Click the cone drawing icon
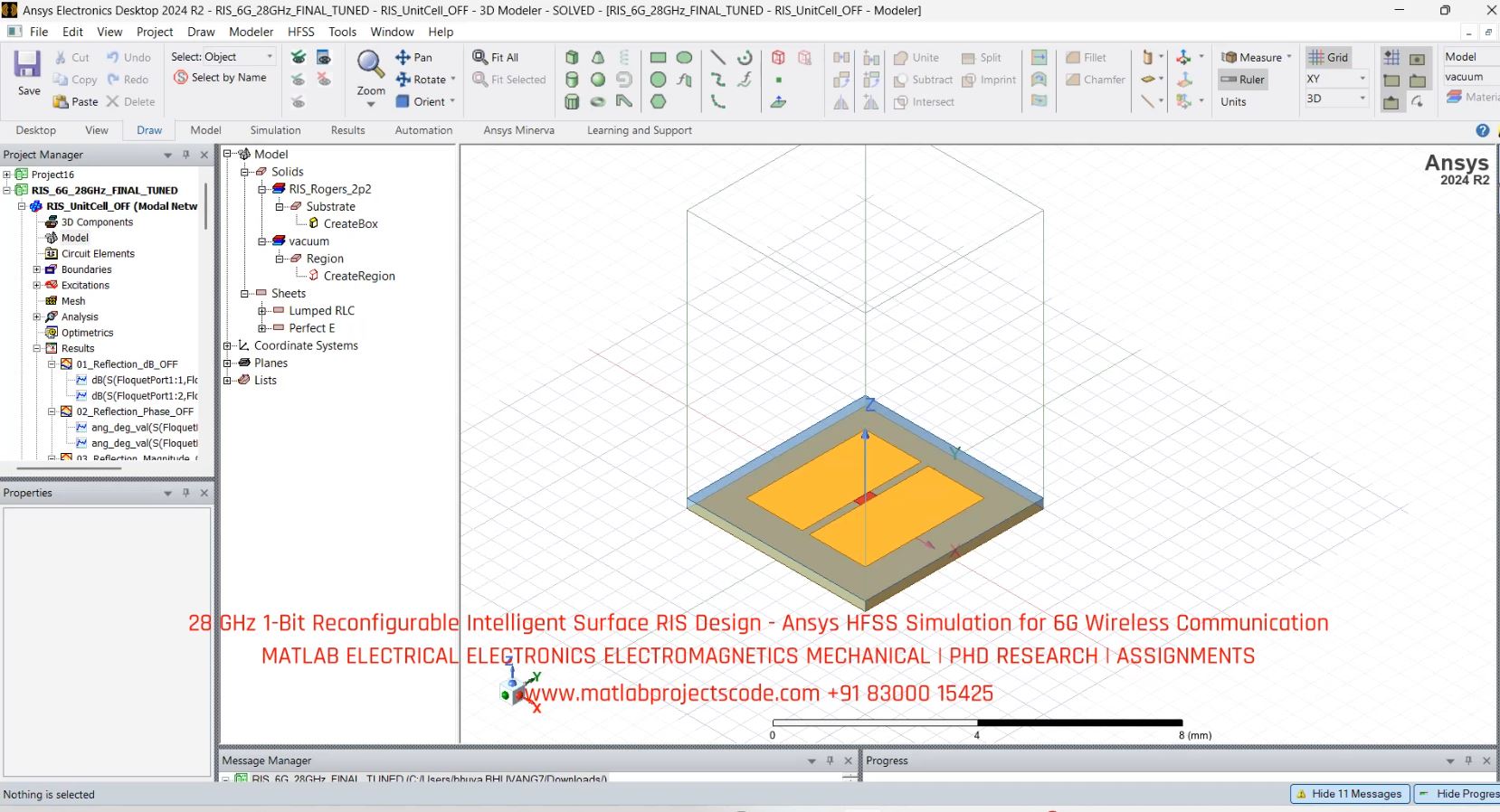1500x812 pixels. coord(598,57)
